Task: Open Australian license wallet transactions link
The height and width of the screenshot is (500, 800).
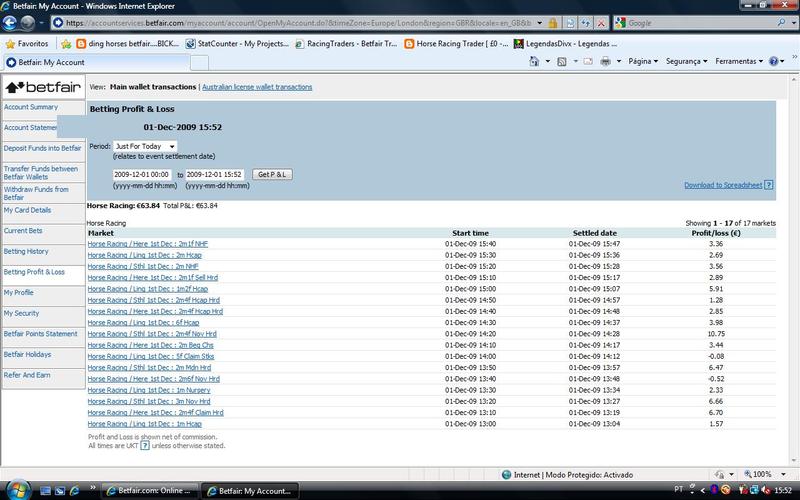Action: tap(257, 87)
